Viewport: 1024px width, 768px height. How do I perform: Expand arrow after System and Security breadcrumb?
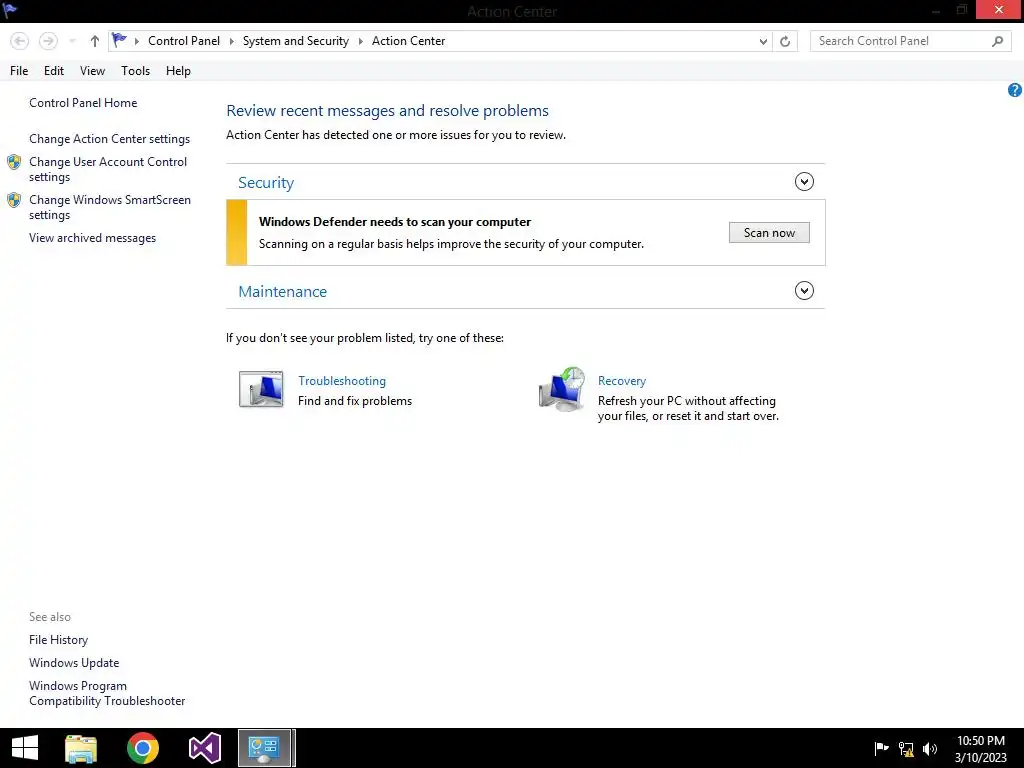pos(360,41)
